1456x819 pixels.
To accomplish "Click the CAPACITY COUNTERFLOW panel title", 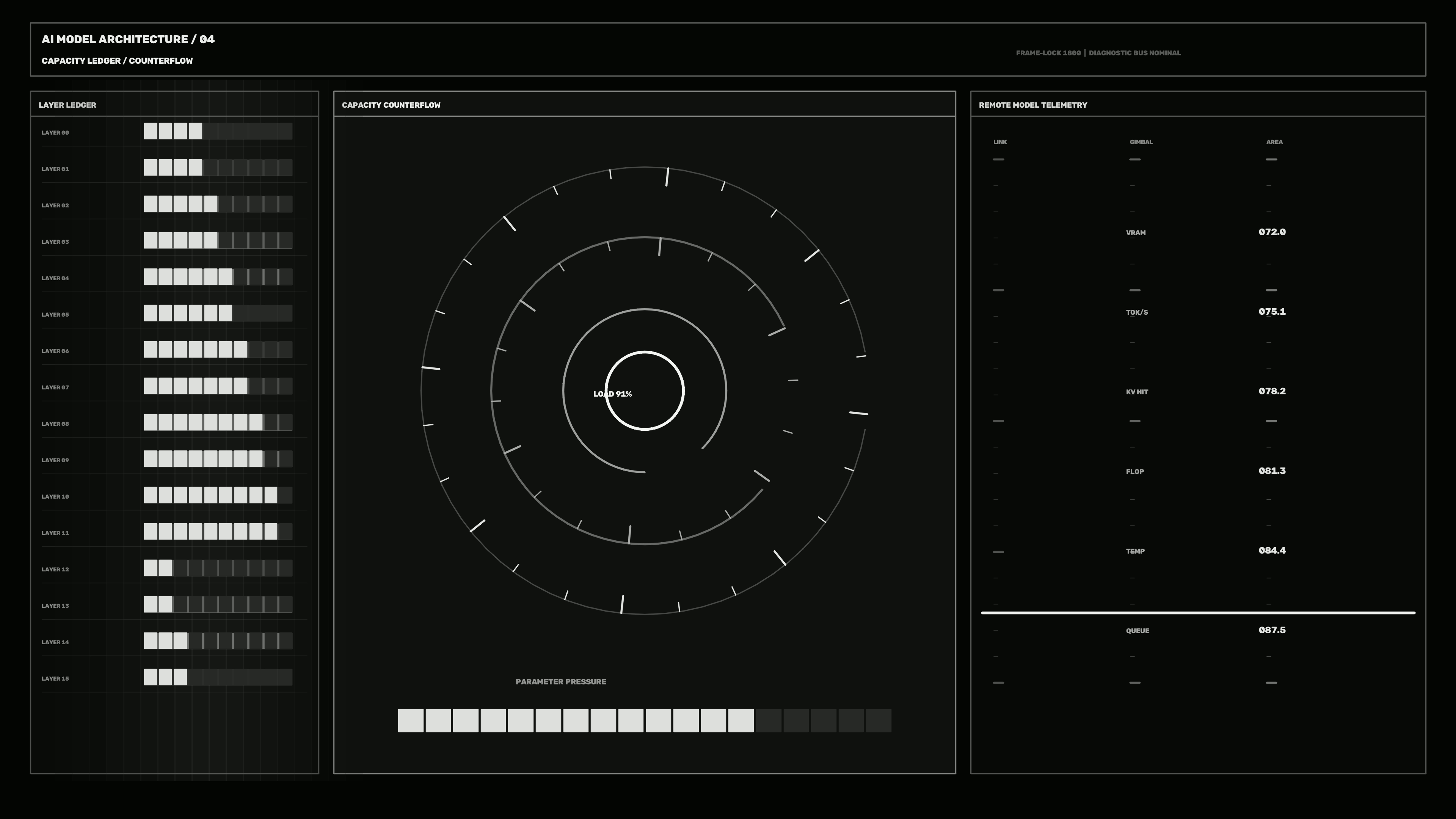I will [x=391, y=105].
